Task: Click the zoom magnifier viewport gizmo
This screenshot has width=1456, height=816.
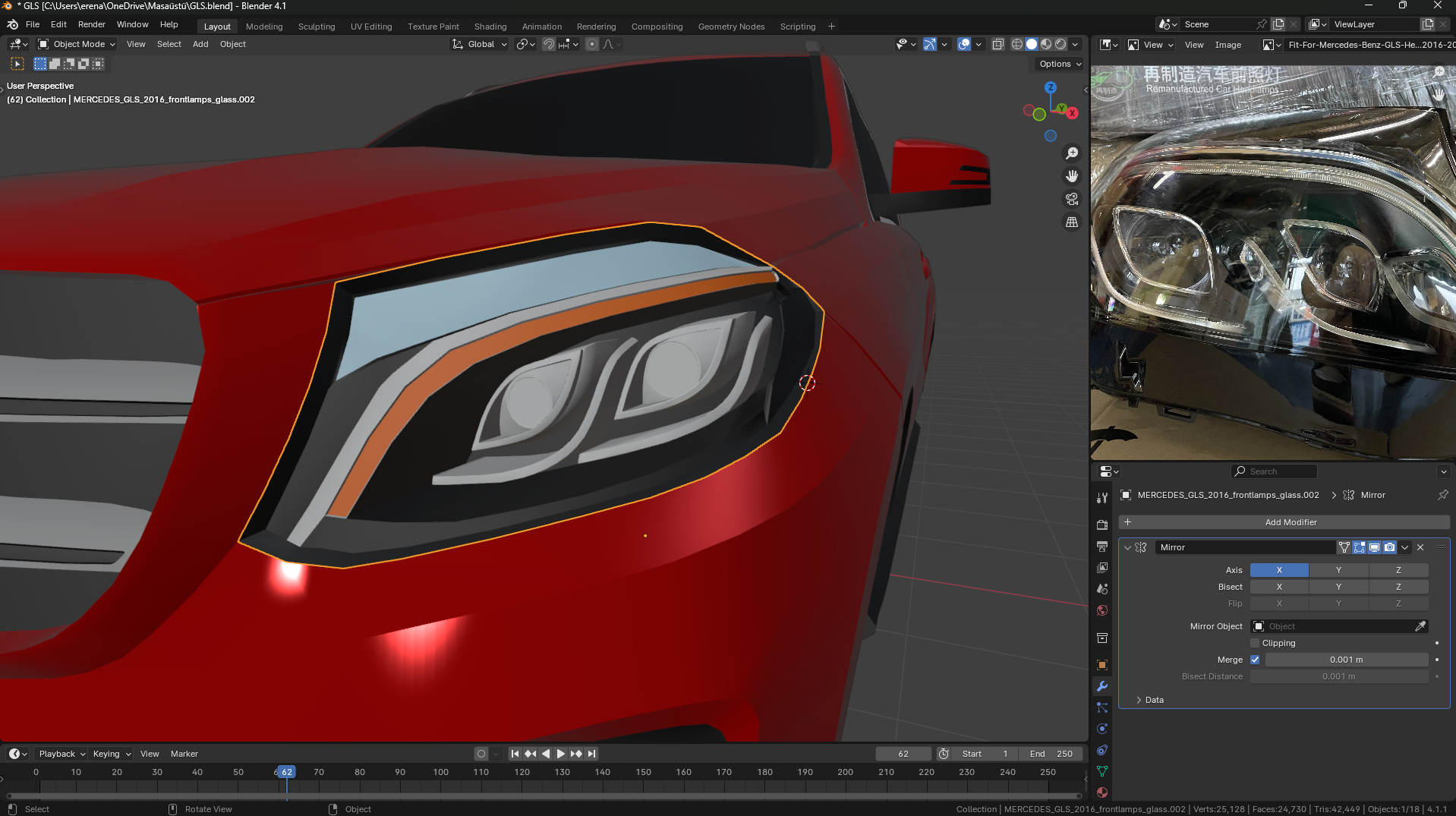Action: pyautogui.click(x=1072, y=153)
